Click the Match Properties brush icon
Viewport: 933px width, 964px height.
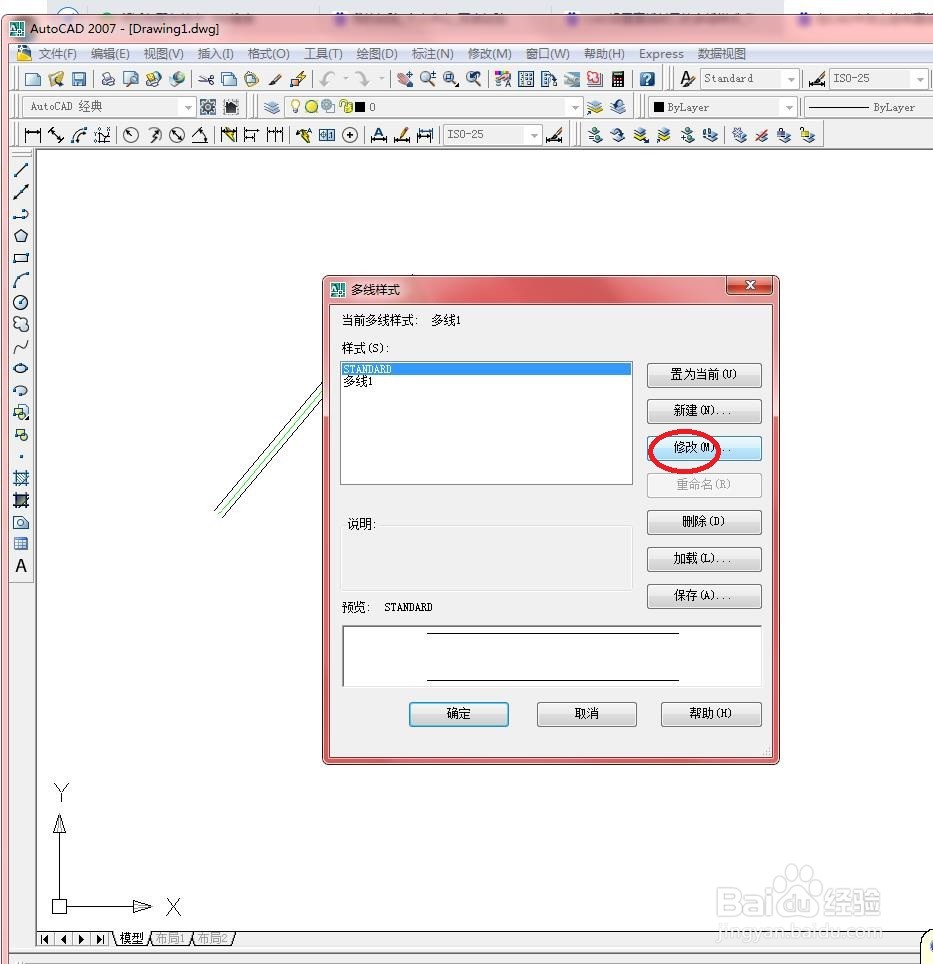275,79
